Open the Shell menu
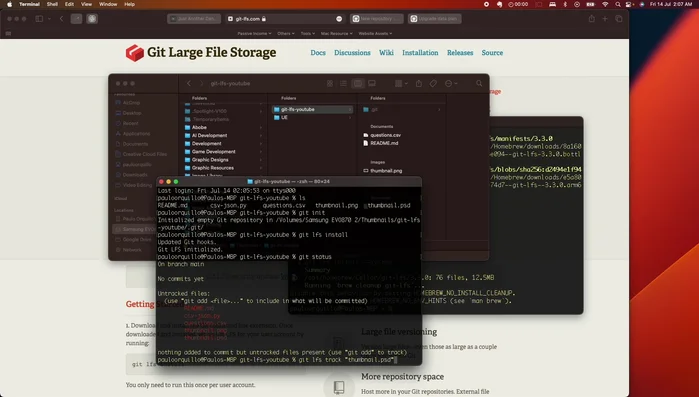 52,4
